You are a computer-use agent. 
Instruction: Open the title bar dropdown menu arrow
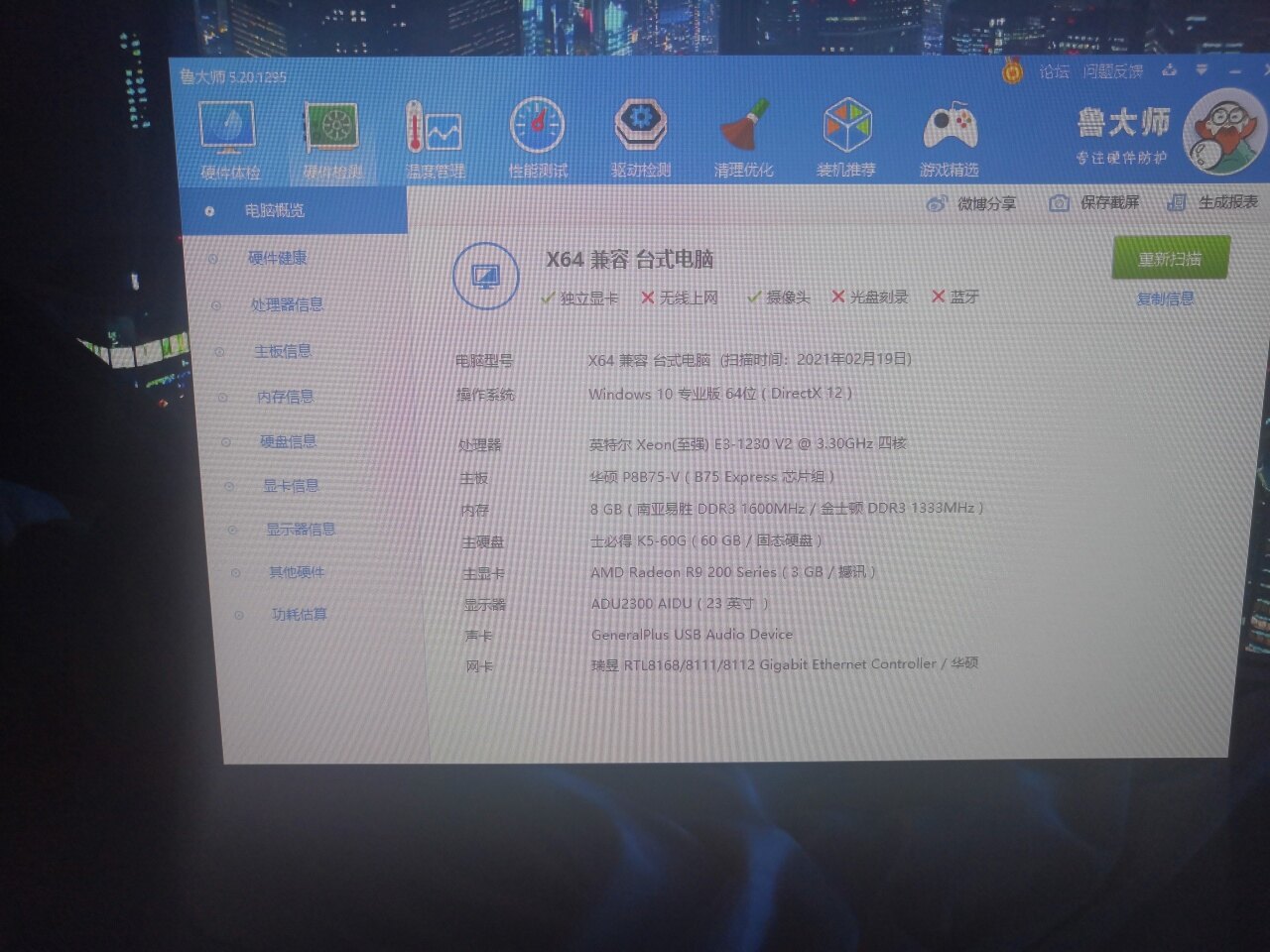tap(1202, 70)
